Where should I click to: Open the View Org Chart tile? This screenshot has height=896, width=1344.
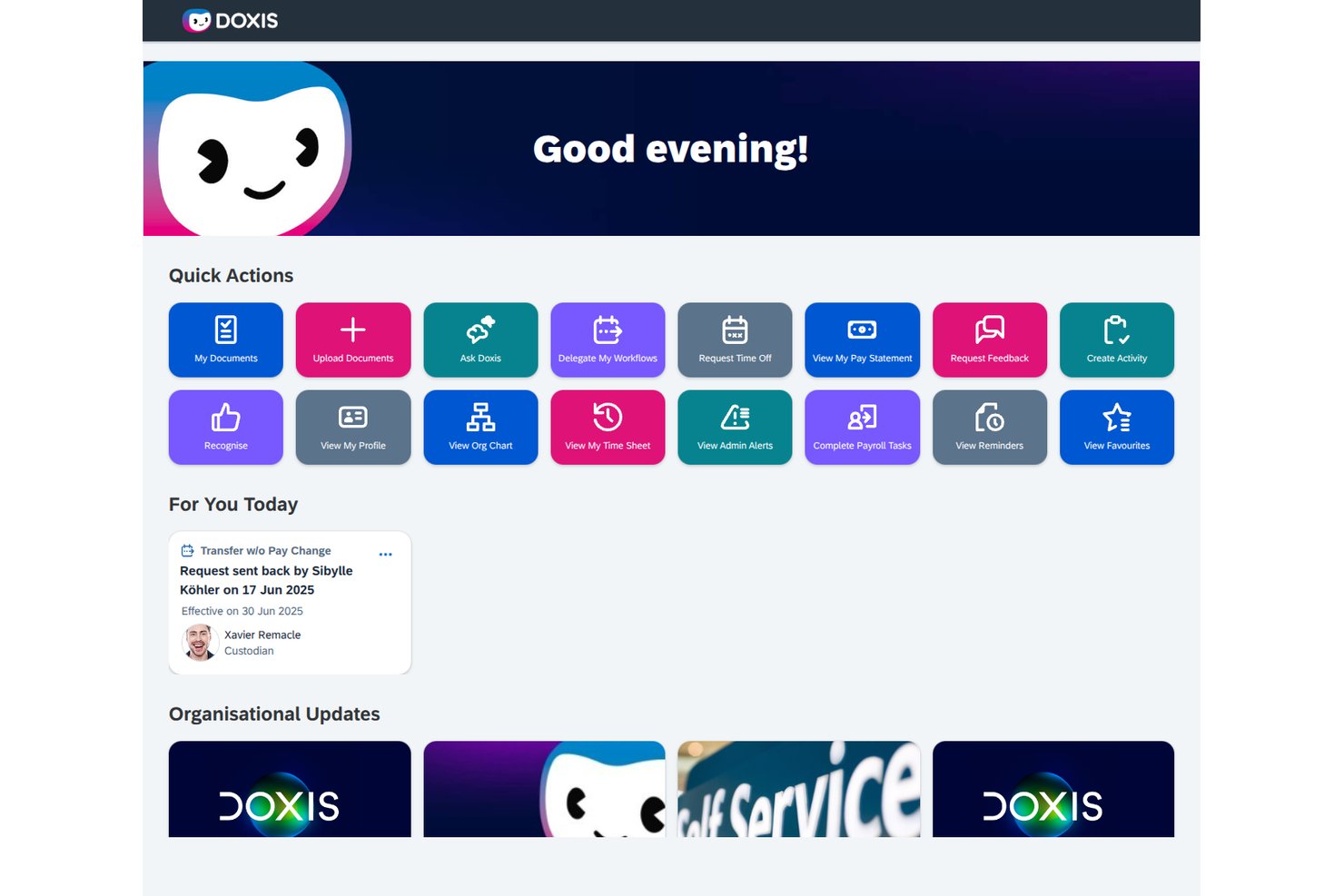pyautogui.click(x=480, y=428)
